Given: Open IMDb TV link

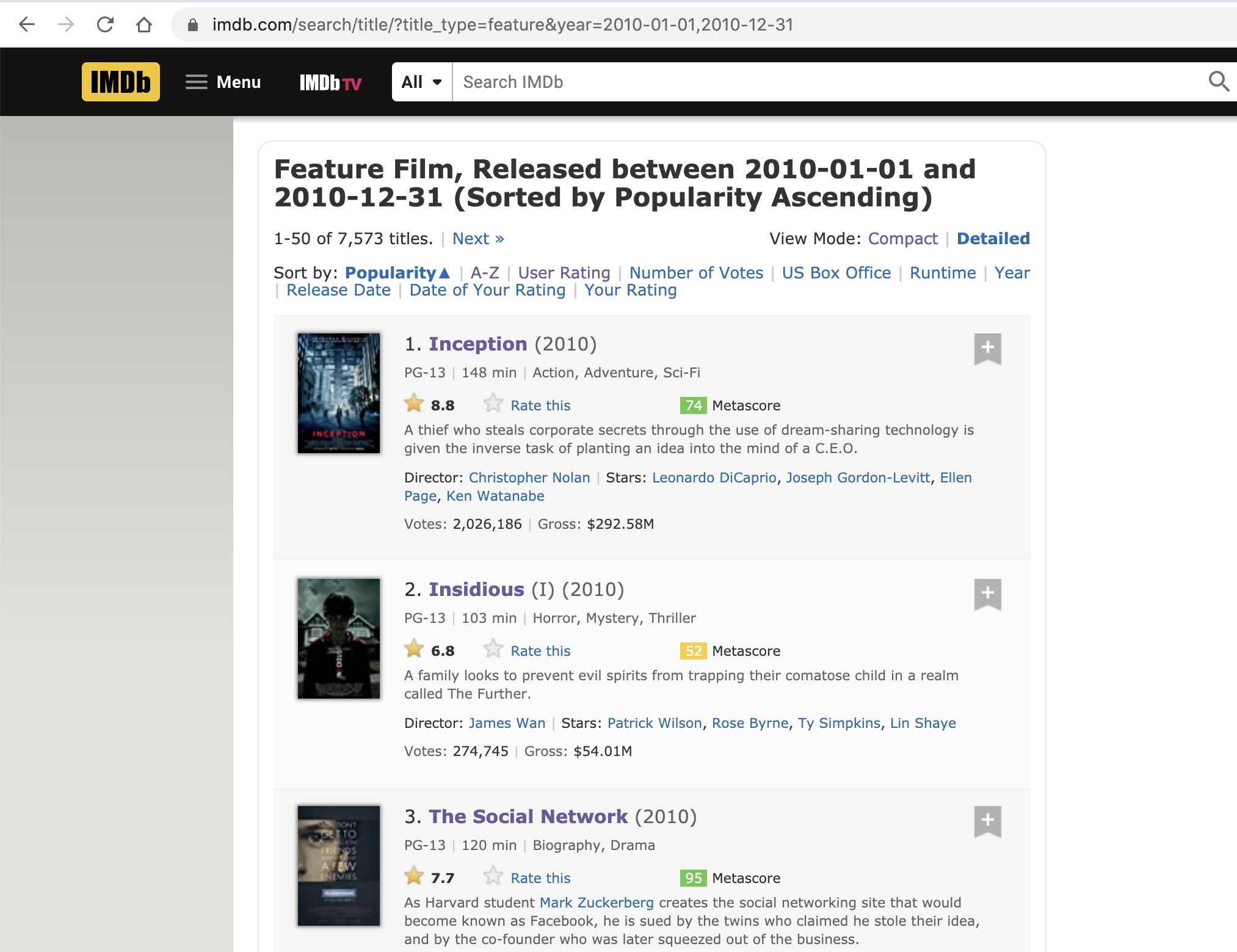Looking at the screenshot, I should point(330,82).
